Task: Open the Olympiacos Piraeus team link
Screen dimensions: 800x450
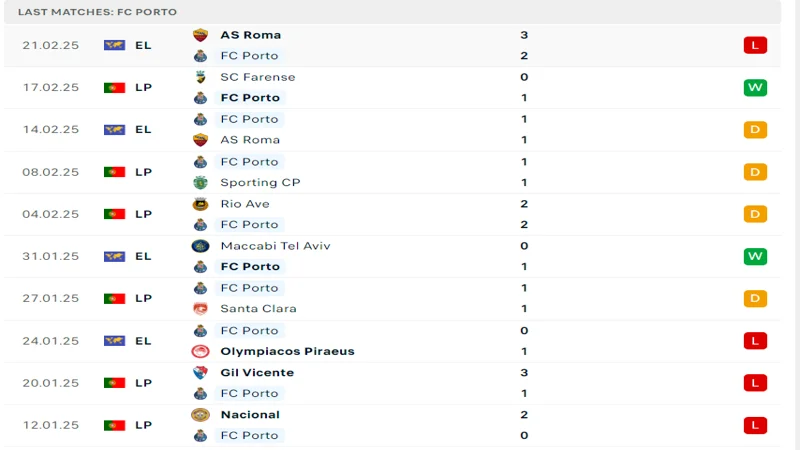Action: coord(287,352)
